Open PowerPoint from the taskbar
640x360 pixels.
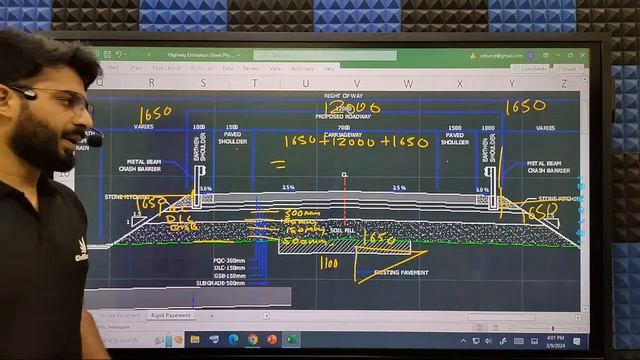coord(272,339)
